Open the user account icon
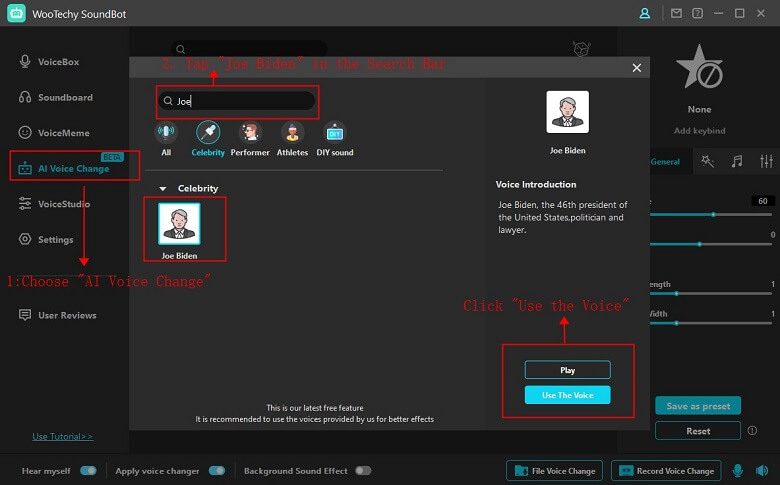Viewport: 780px width, 485px height. pos(645,13)
